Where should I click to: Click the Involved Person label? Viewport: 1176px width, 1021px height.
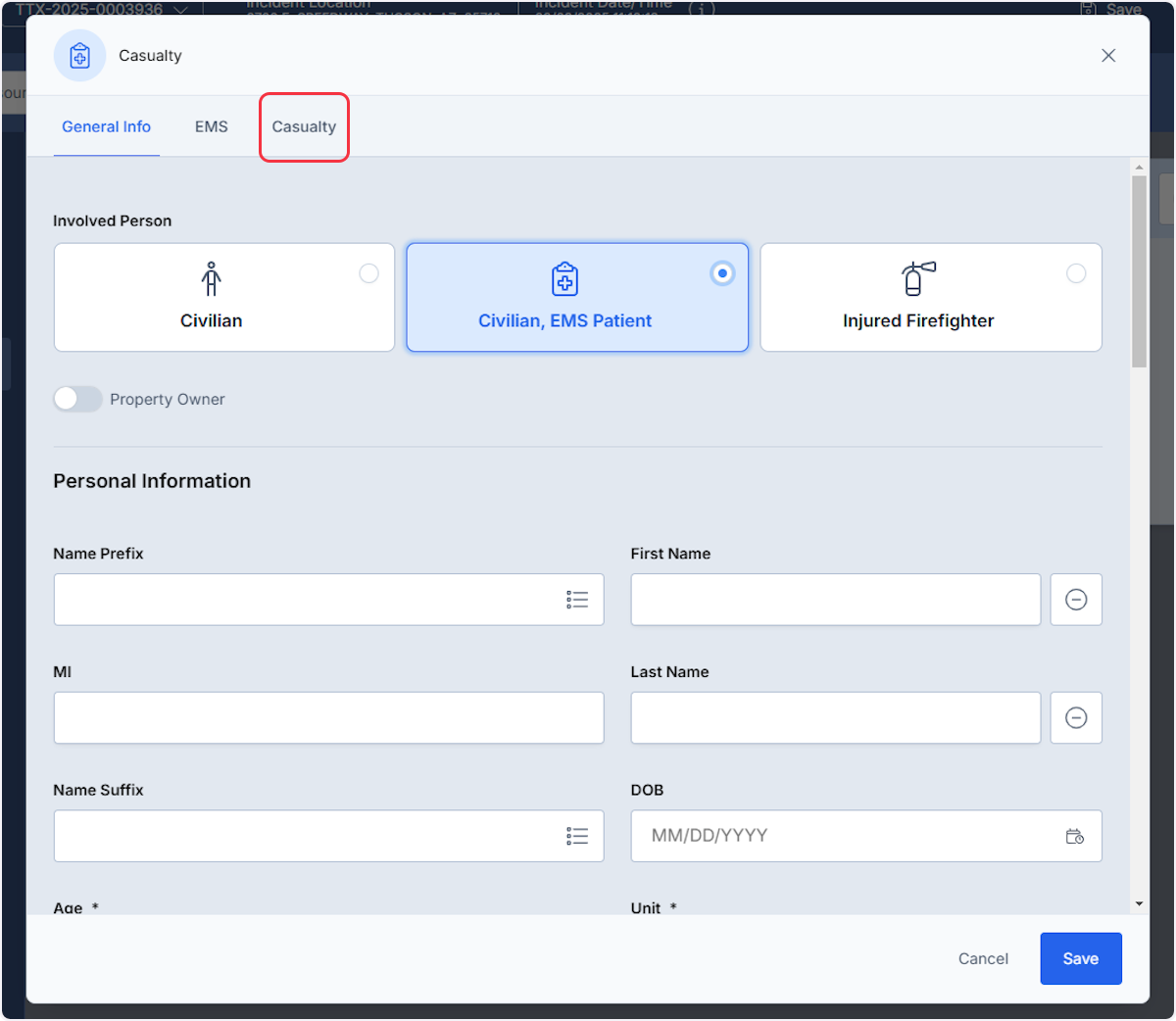(113, 220)
